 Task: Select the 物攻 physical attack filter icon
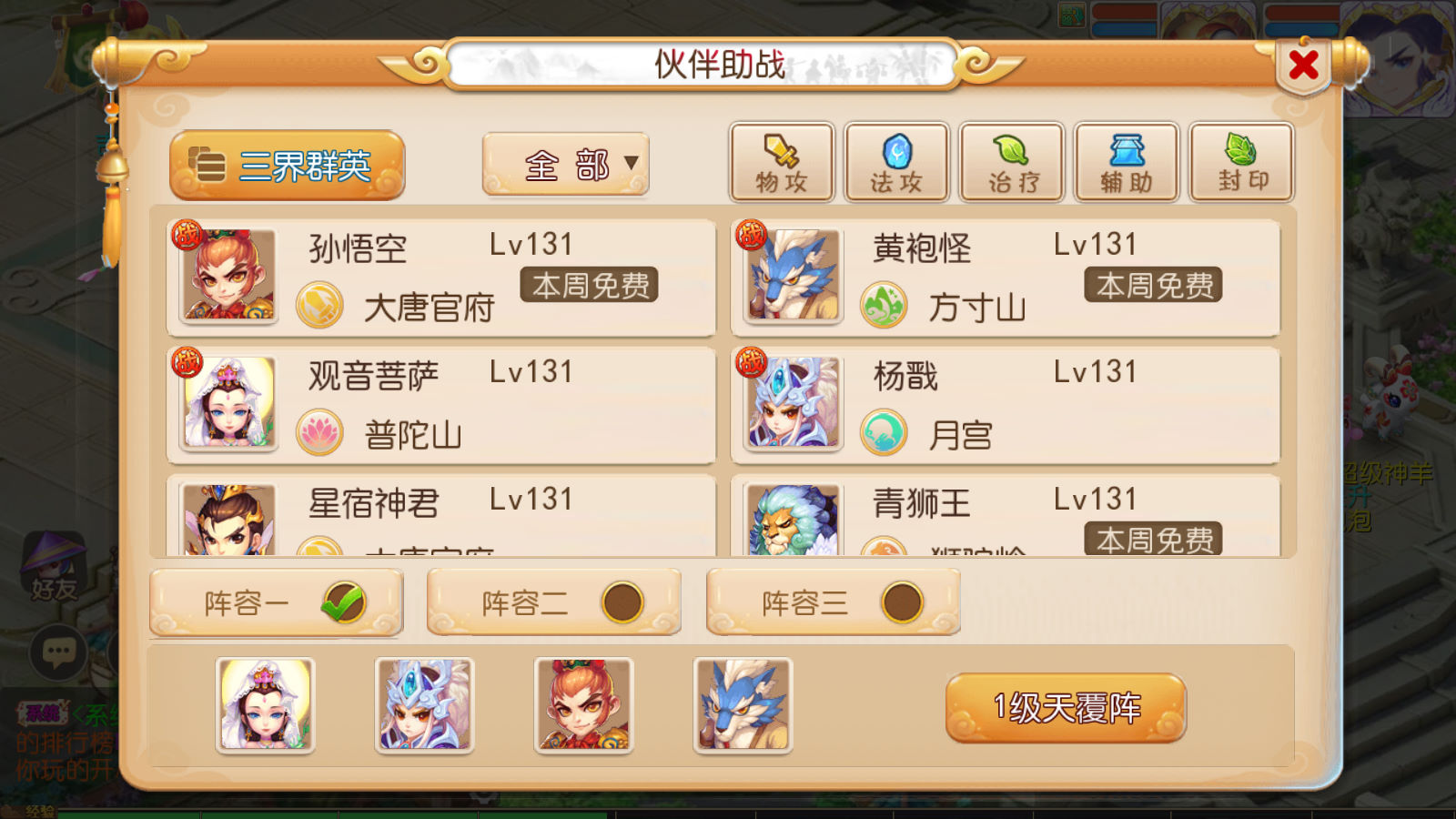[x=782, y=162]
